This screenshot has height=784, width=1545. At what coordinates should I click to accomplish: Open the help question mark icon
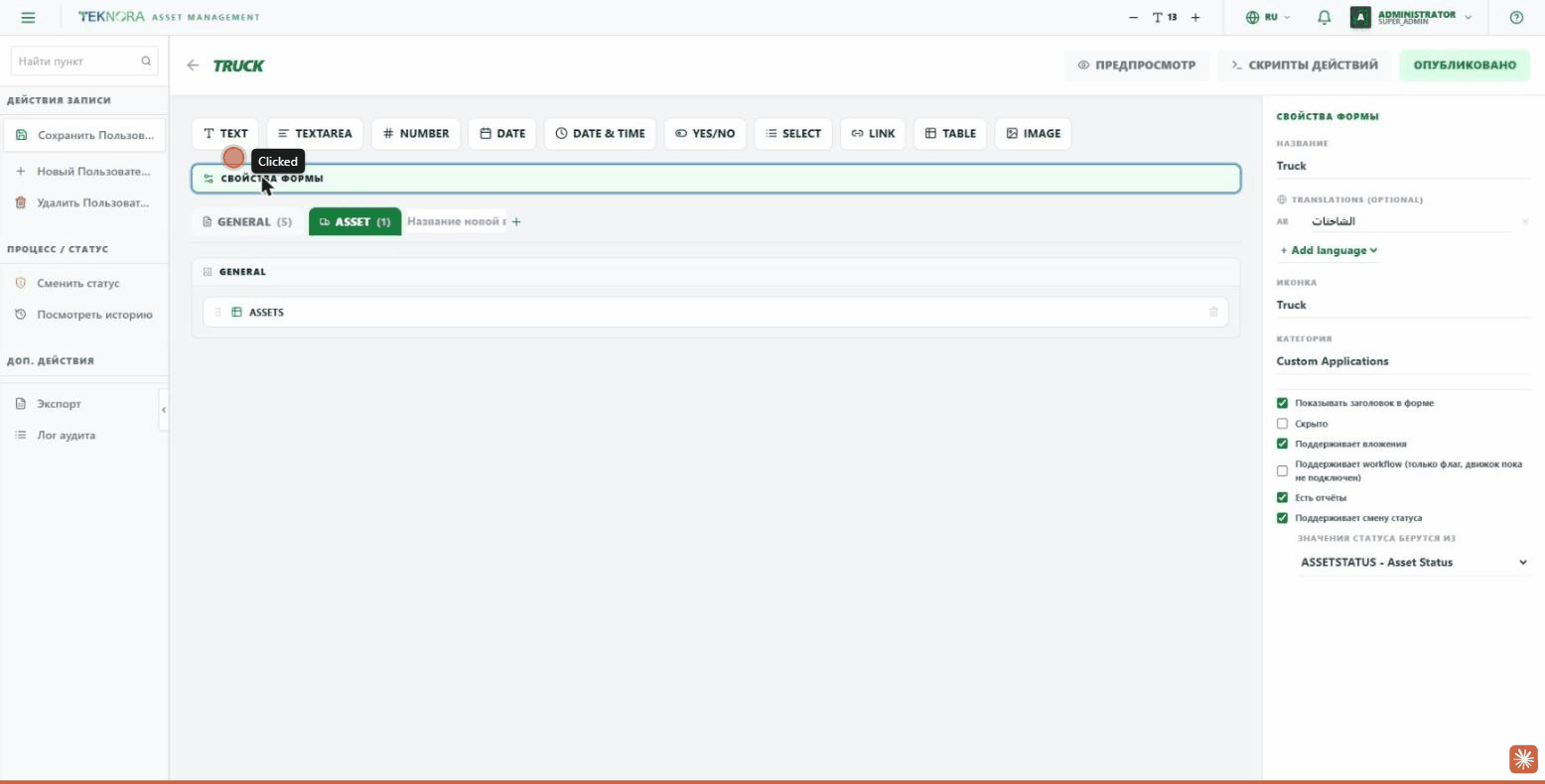pos(1516,18)
